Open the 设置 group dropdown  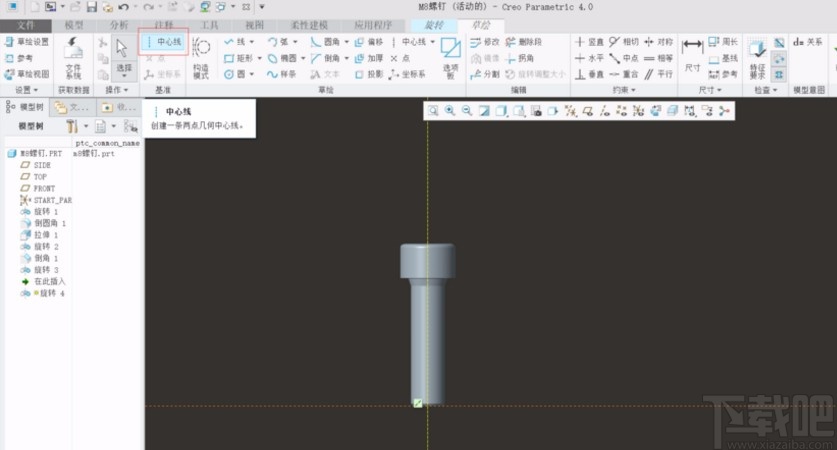[26, 90]
